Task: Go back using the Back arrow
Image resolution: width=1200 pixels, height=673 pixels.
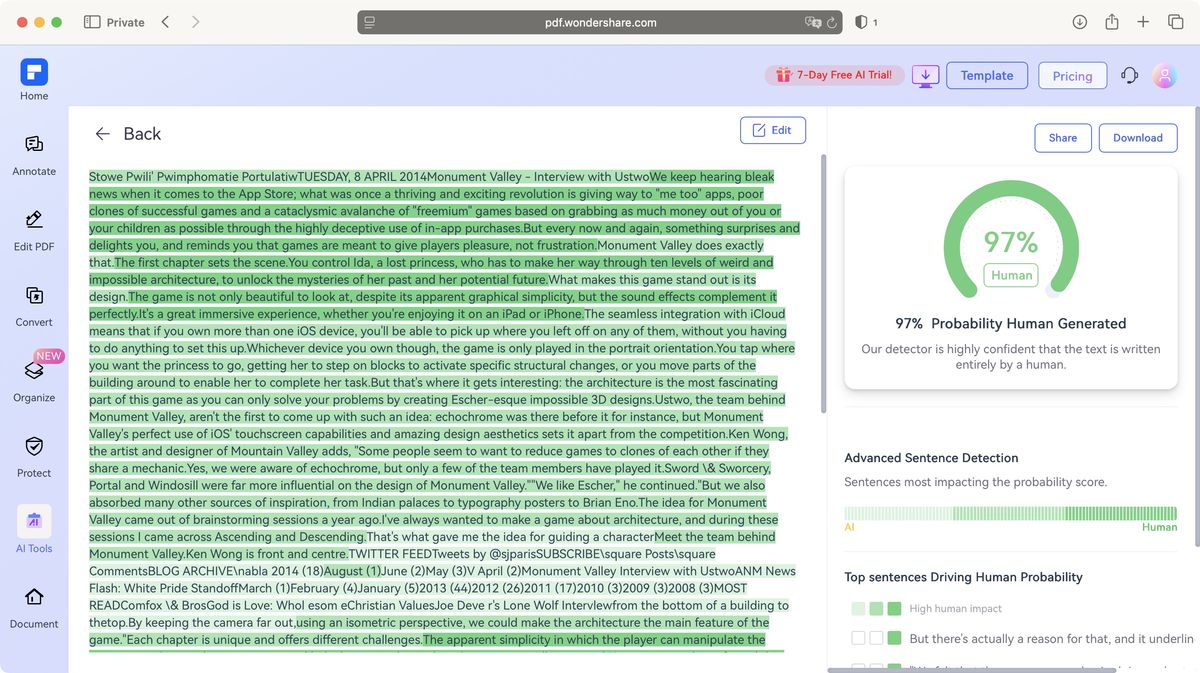Action: click(x=101, y=133)
